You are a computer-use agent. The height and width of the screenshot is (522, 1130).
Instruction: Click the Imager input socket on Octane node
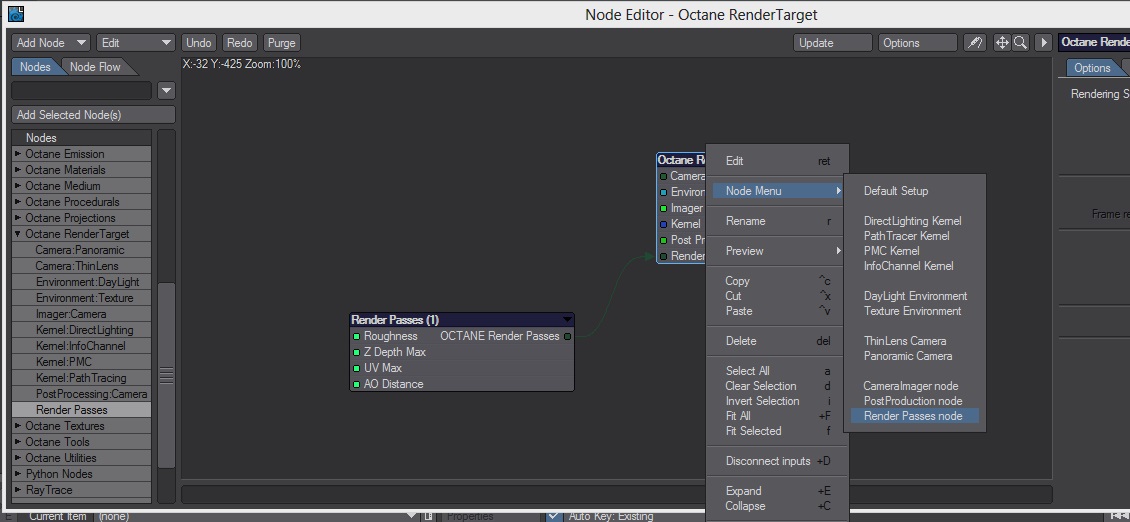663,208
